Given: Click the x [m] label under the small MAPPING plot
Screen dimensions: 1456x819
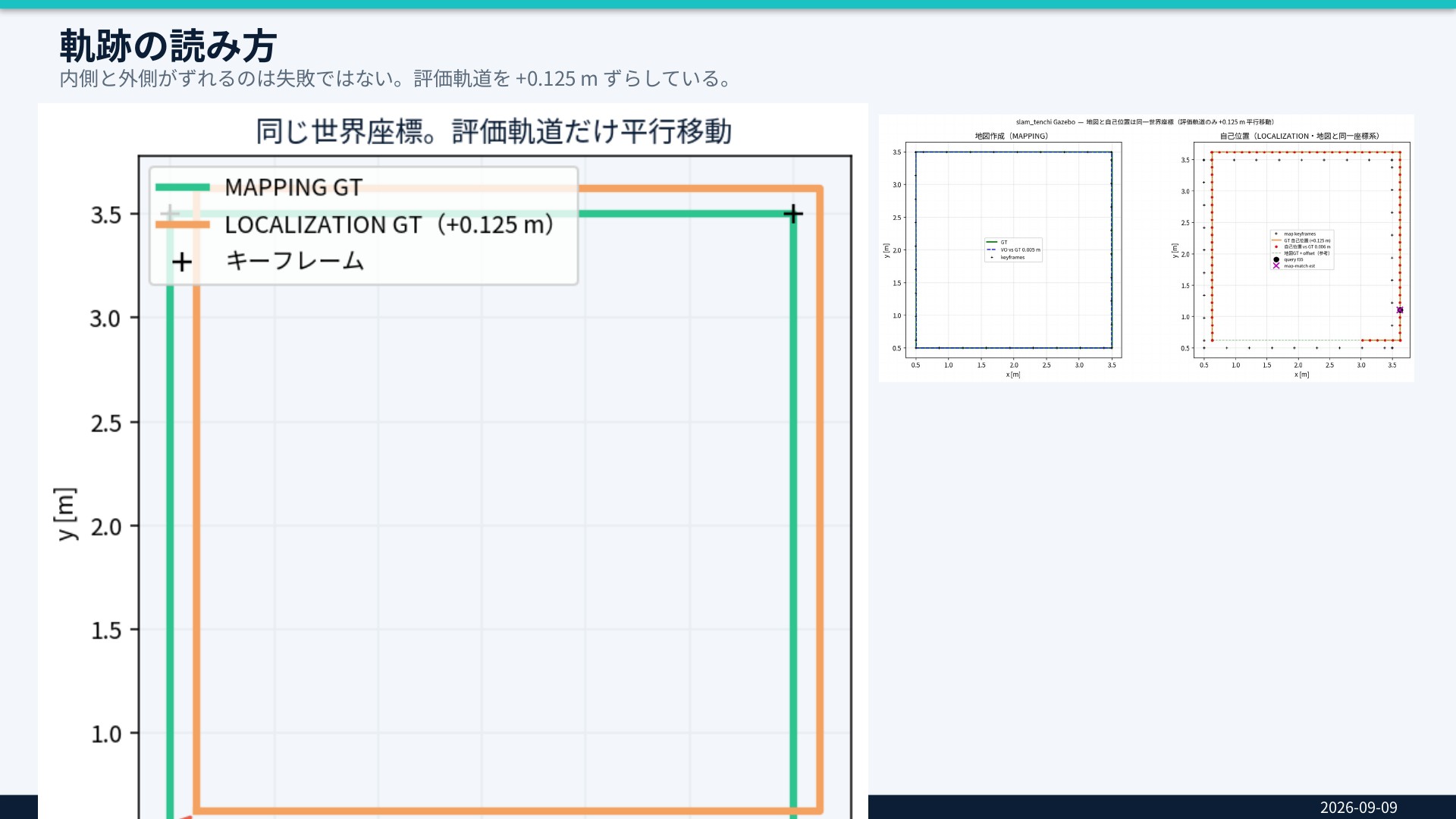Looking at the screenshot, I should coord(1013,375).
